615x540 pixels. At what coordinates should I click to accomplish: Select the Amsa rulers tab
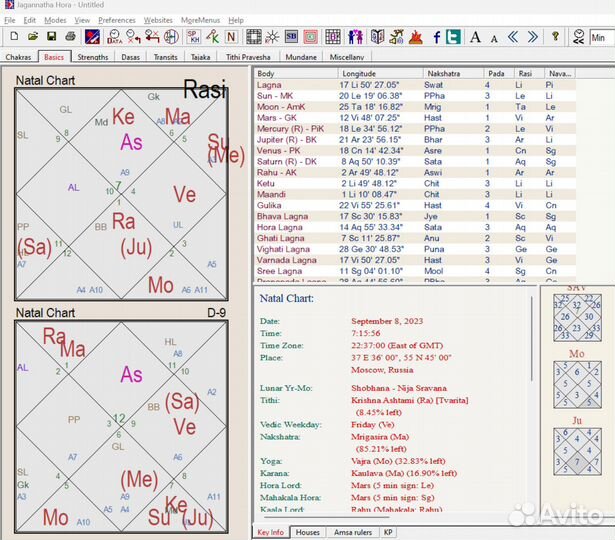[x=351, y=533]
